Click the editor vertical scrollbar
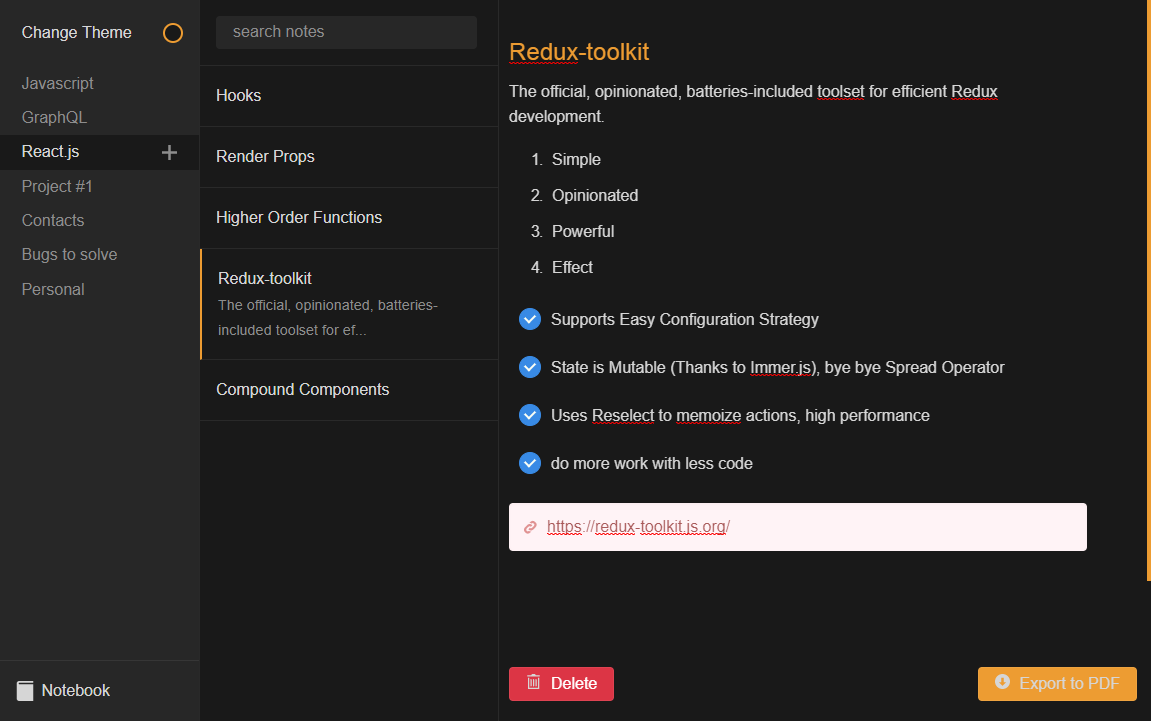This screenshot has width=1151, height=721. tap(1148, 290)
